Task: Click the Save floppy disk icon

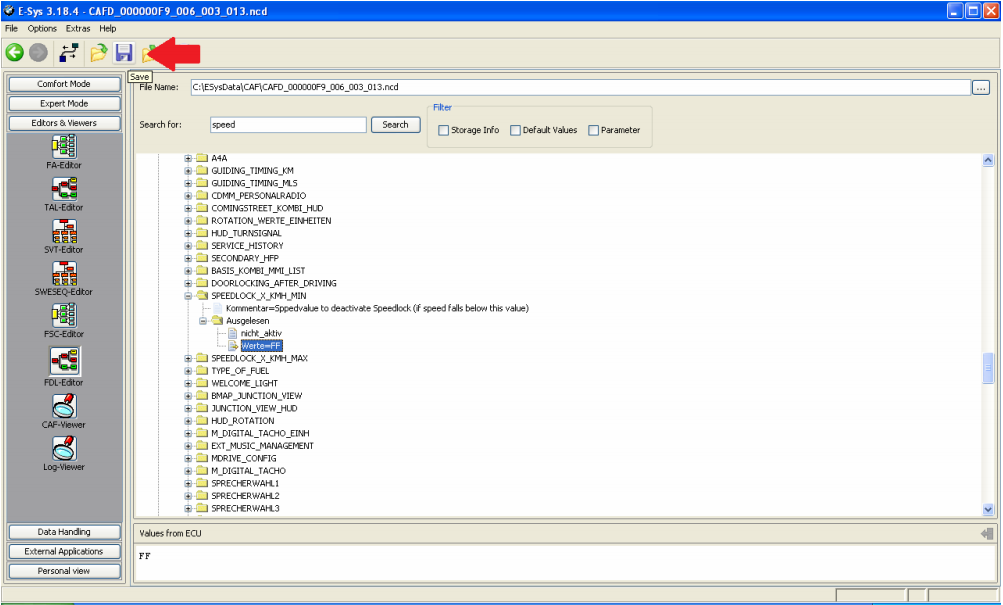Action: 123,52
